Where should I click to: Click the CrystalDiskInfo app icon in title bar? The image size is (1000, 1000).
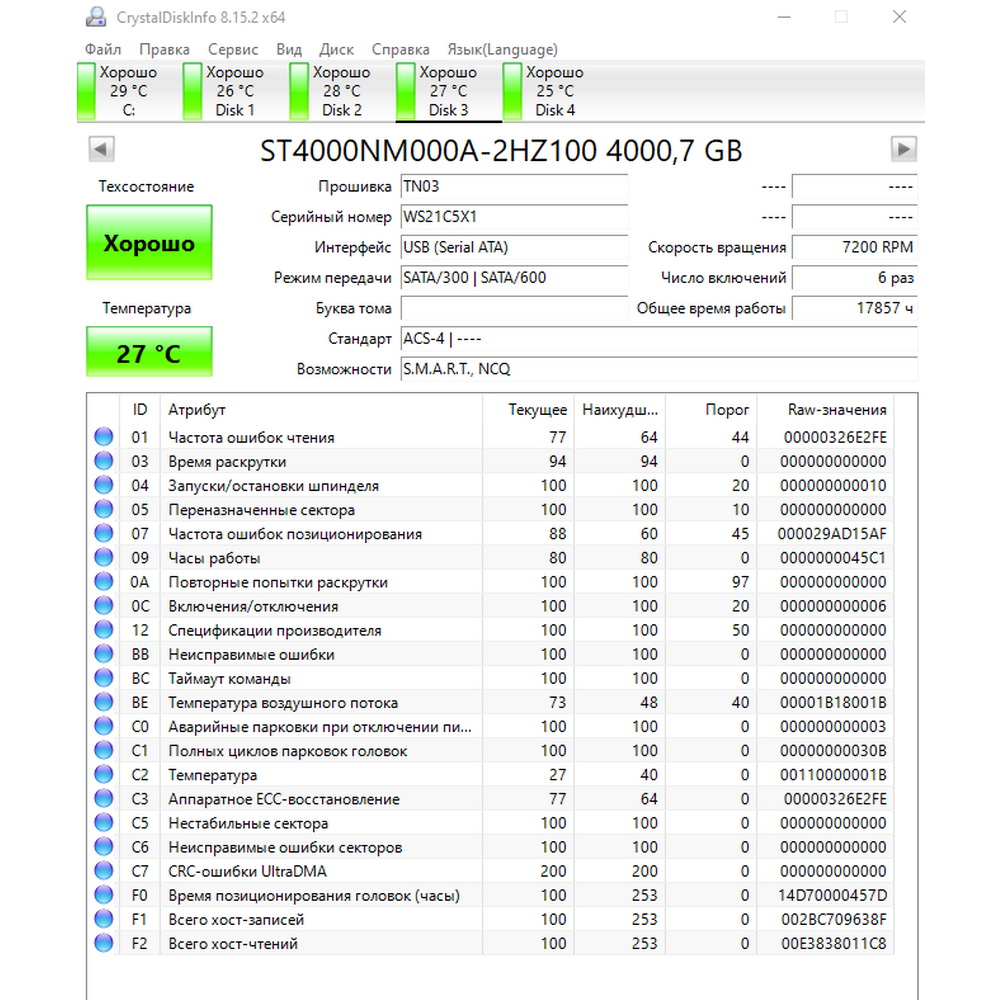(x=96, y=17)
